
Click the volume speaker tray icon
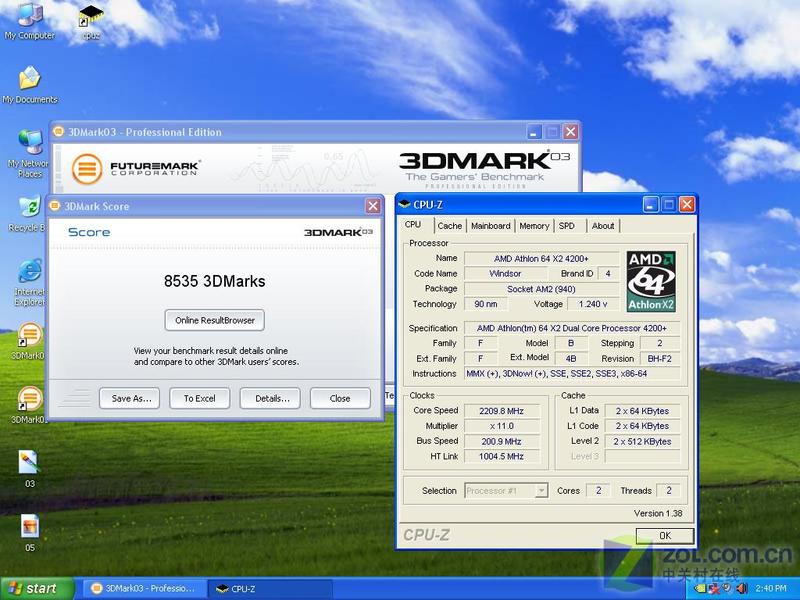tap(741, 588)
